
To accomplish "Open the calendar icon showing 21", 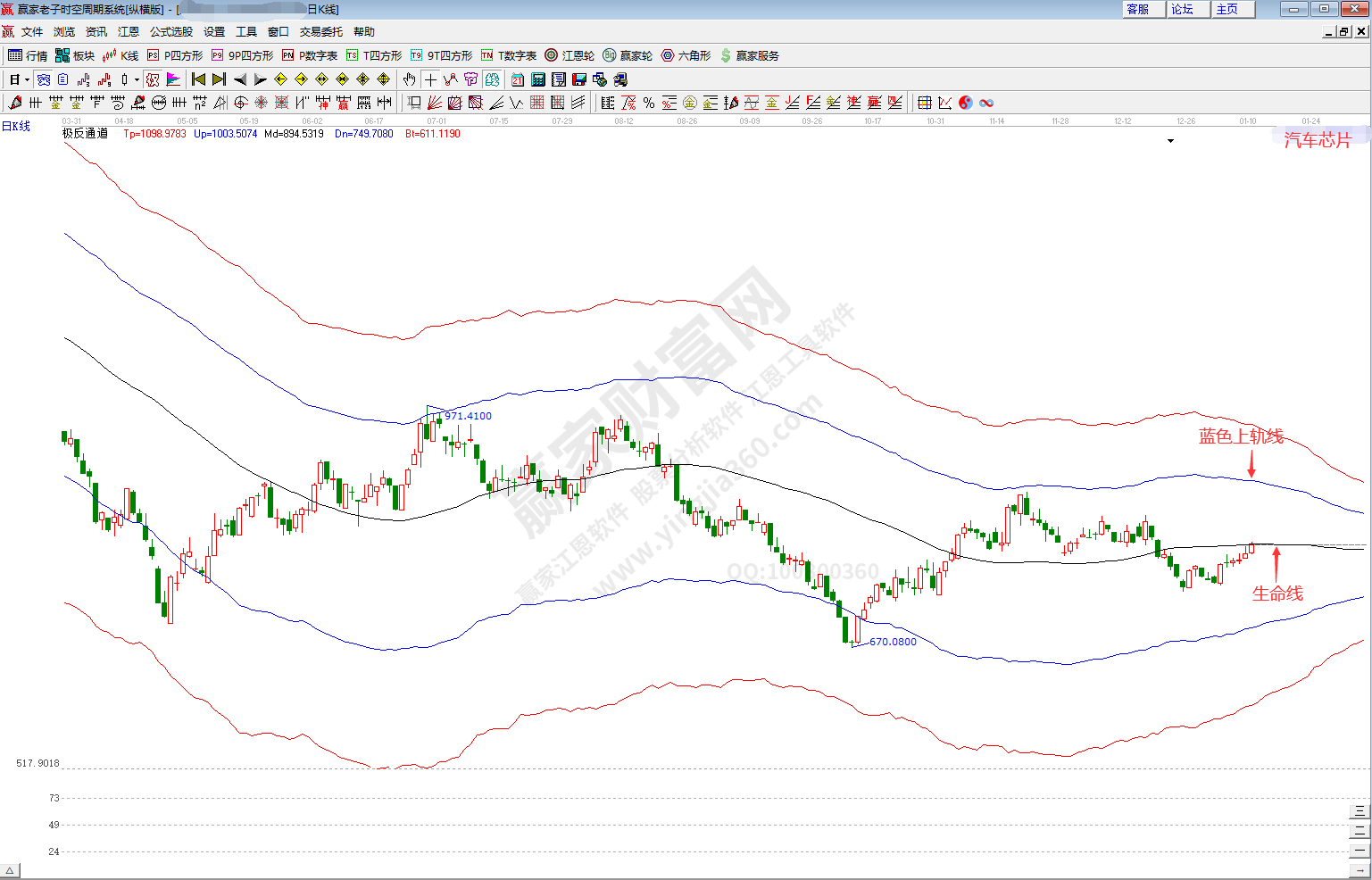I will pos(518,79).
